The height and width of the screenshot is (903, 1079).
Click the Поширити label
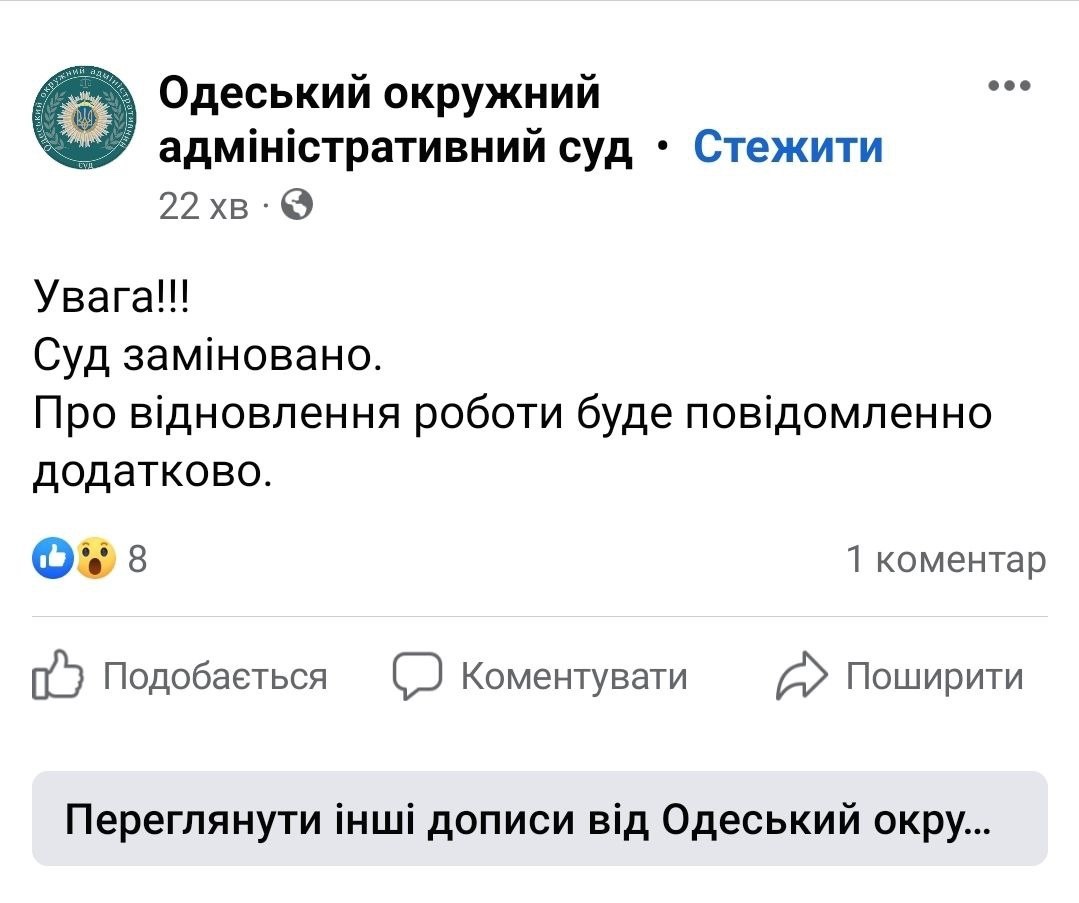click(934, 677)
